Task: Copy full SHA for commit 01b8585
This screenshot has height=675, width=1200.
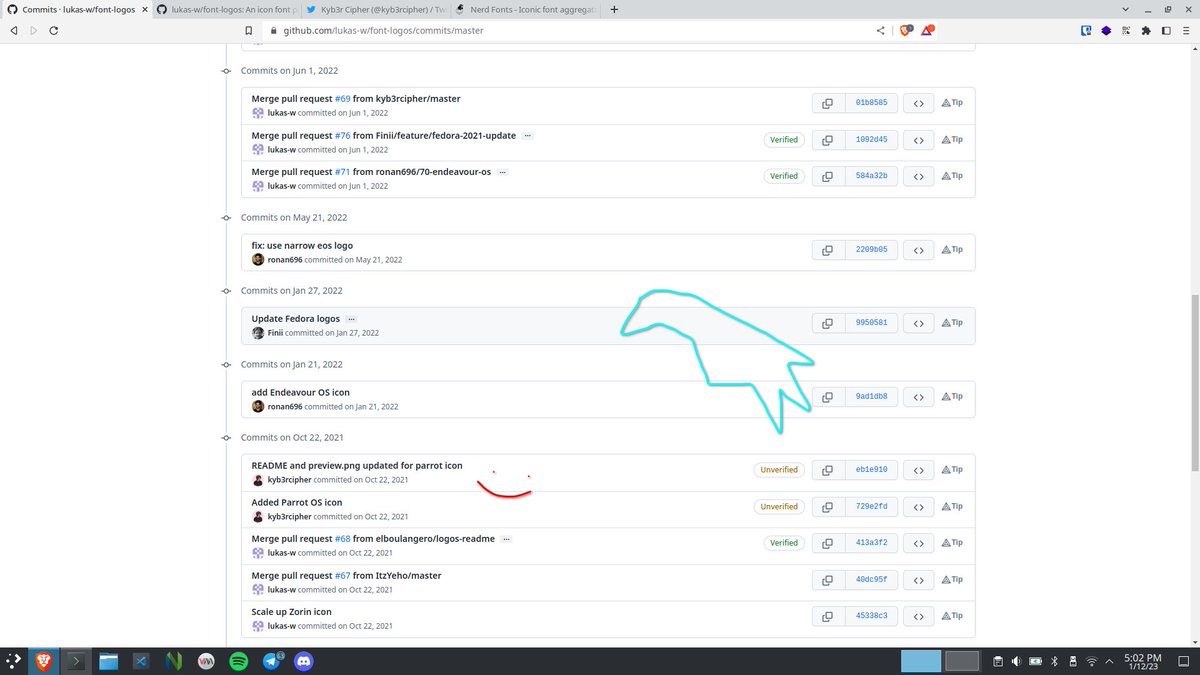Action: pyautogui.click(x=828, y=103)
